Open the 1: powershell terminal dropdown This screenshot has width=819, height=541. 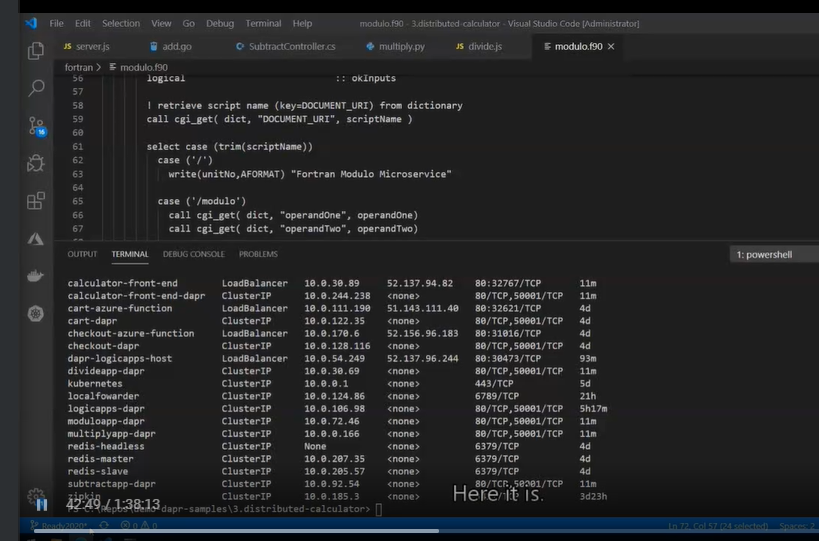774,255
